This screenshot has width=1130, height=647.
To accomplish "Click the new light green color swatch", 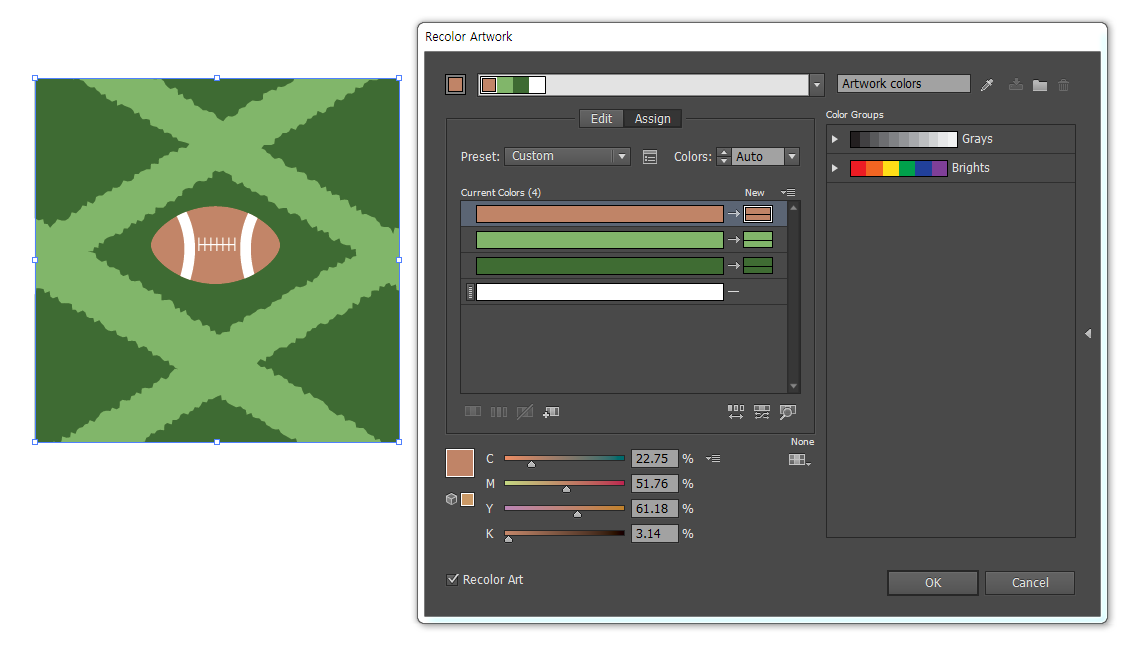I will 758,240.
